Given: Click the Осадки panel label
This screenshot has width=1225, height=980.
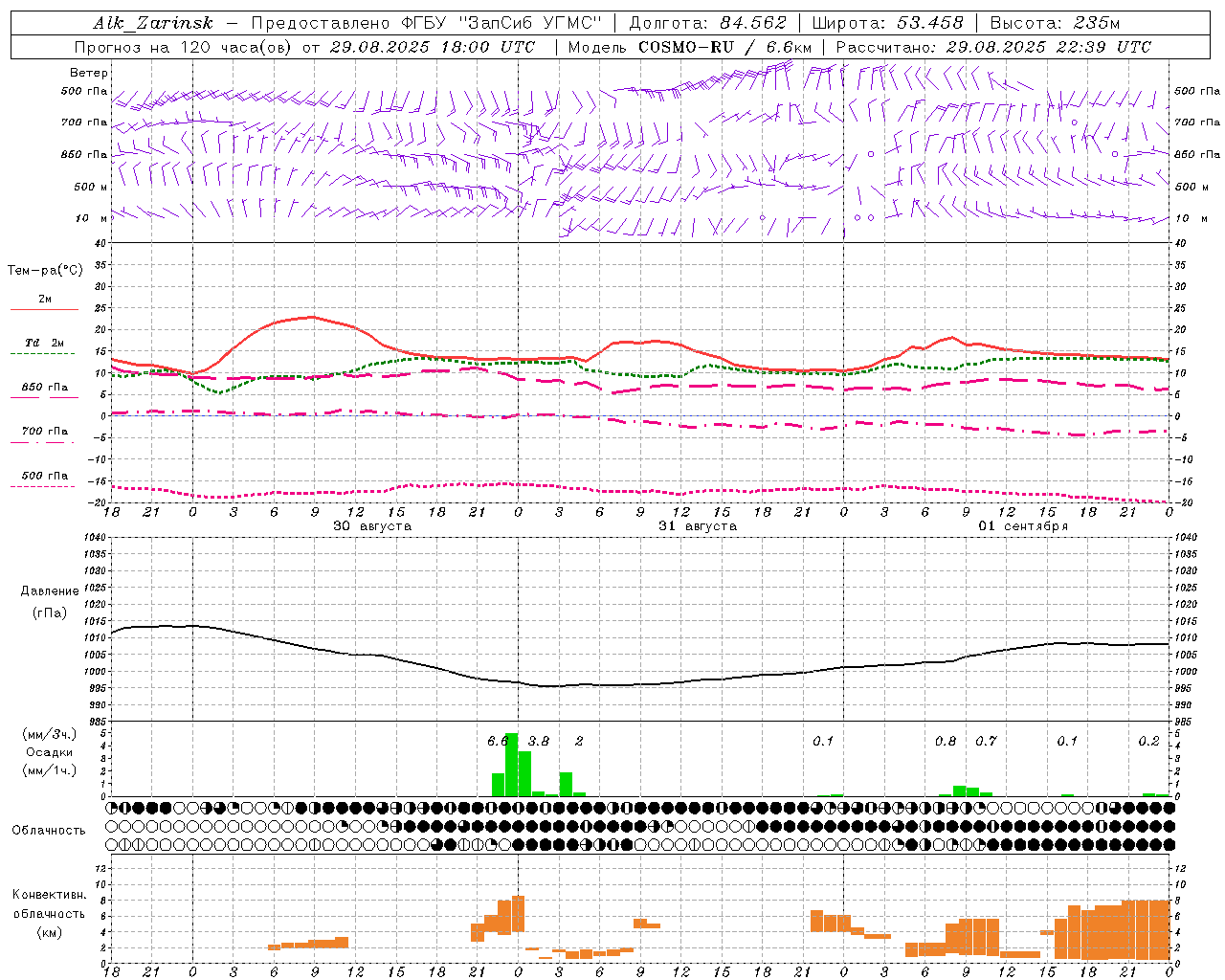Looking at the screenshot, I should click(50, 752).
